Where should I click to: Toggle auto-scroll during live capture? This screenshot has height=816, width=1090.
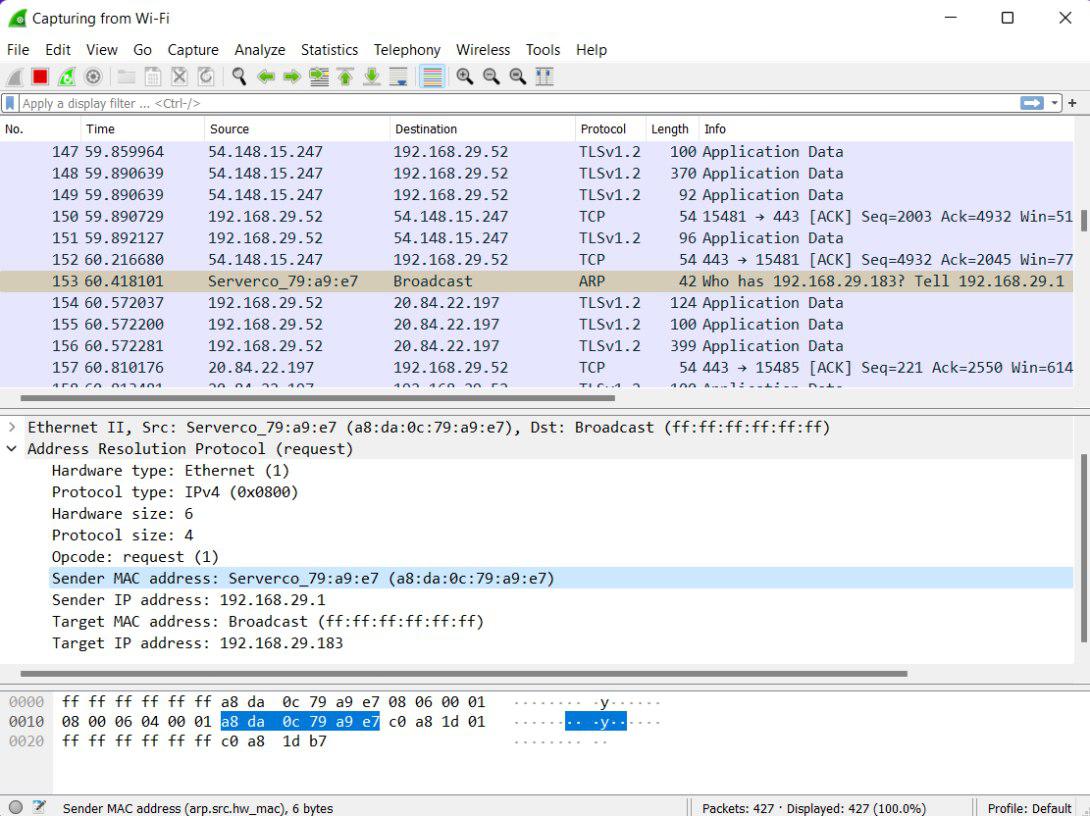click(x=398, y=76)
